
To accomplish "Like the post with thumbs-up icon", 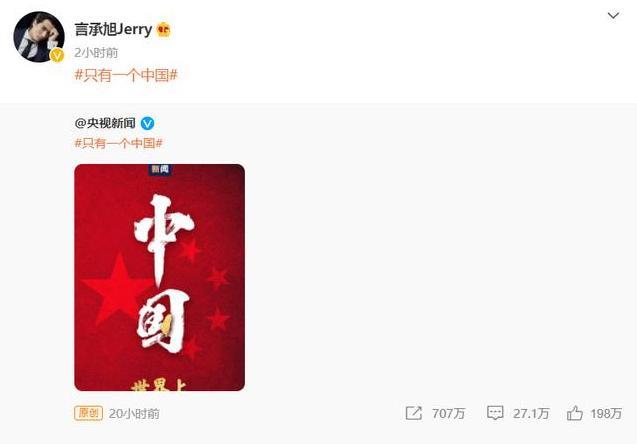I will coord(574,413).
